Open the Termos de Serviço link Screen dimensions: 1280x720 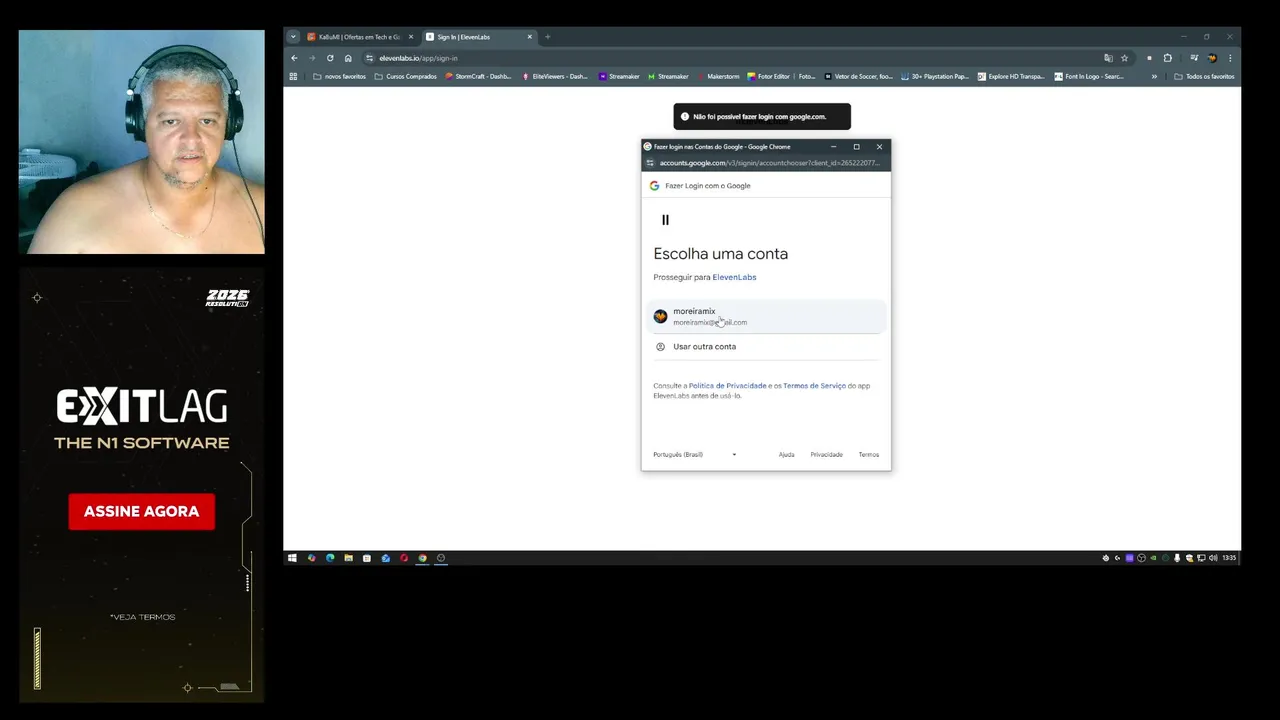coord(814,386)
